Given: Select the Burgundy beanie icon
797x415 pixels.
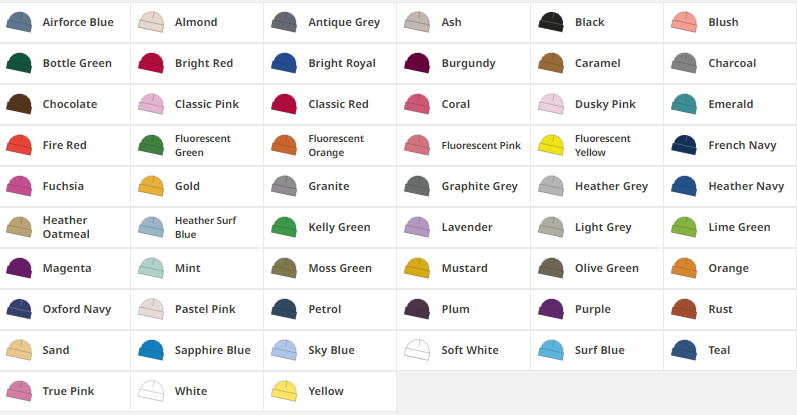Looking at the screenshot, I should (417, 64).
